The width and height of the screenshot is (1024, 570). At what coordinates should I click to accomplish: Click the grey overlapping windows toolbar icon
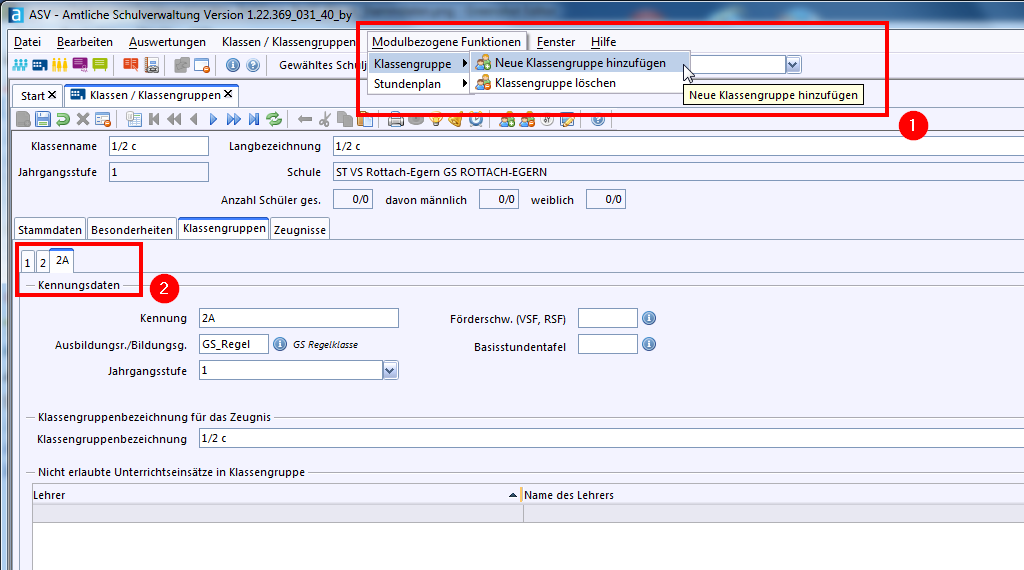coord(182,65)
